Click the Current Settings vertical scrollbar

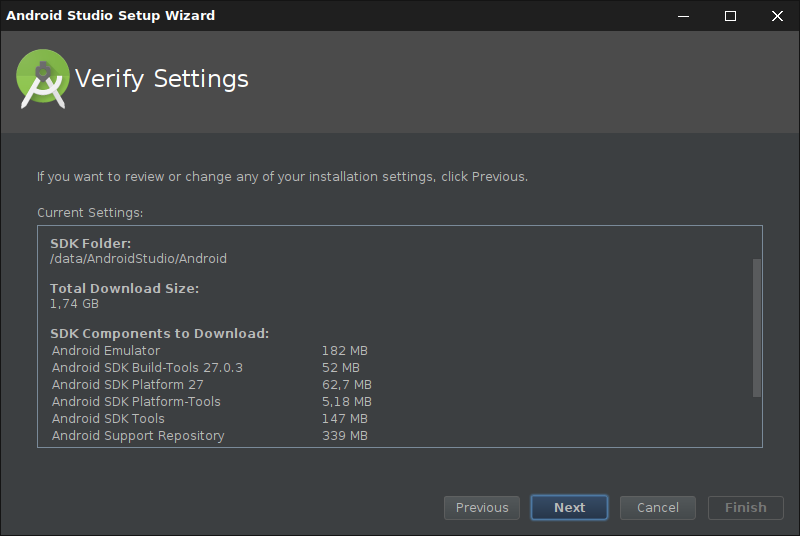(757, 328)
